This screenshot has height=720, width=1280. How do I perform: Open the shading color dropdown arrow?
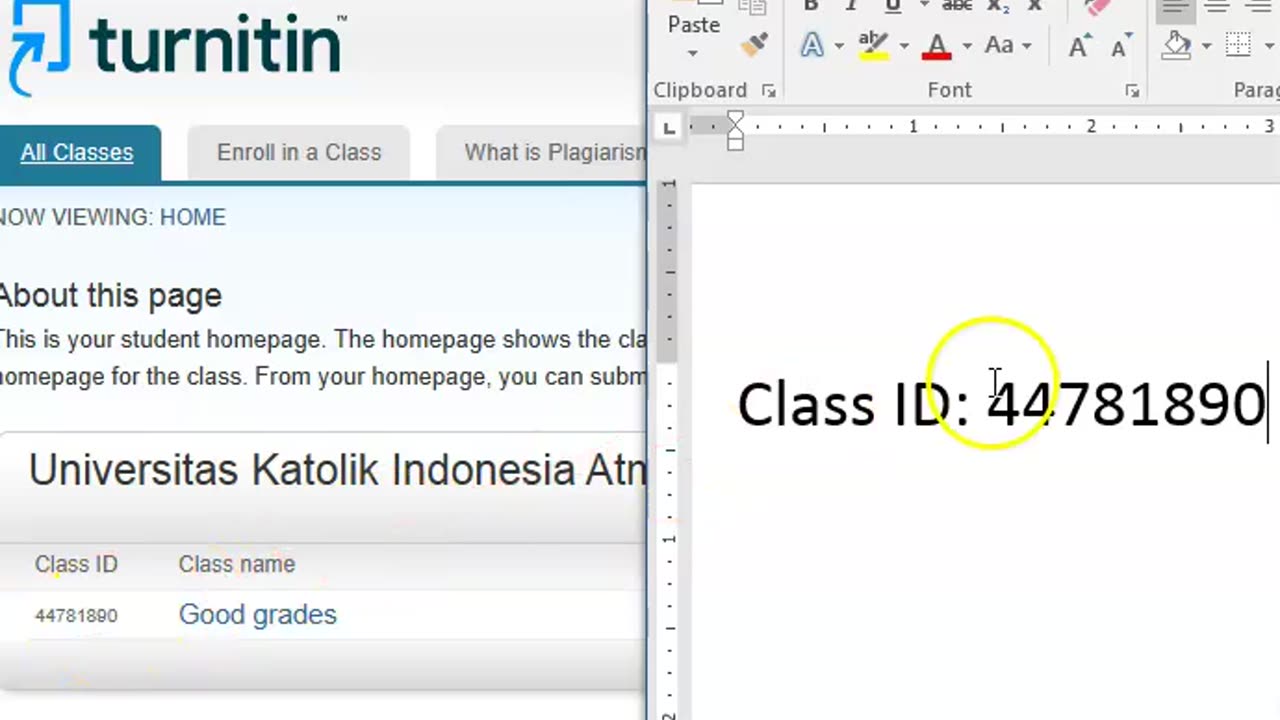tap(1206, 46)
